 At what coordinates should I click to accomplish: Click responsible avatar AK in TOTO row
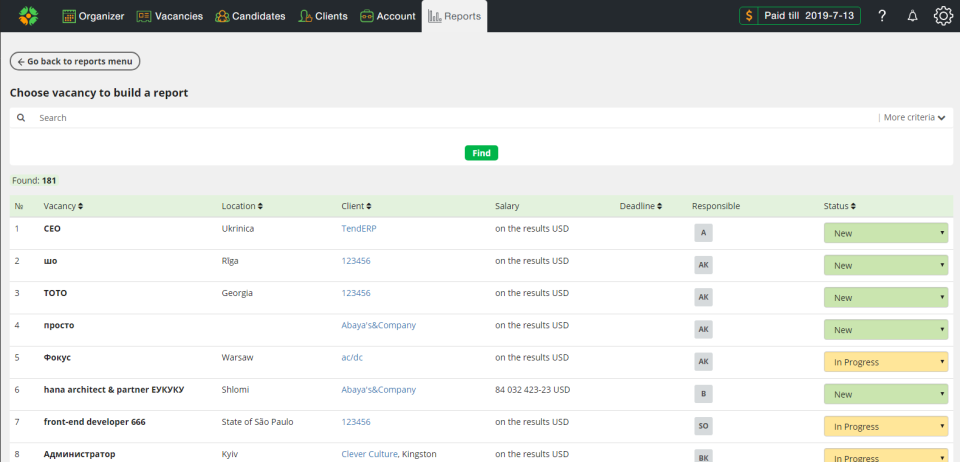point(703,297)
